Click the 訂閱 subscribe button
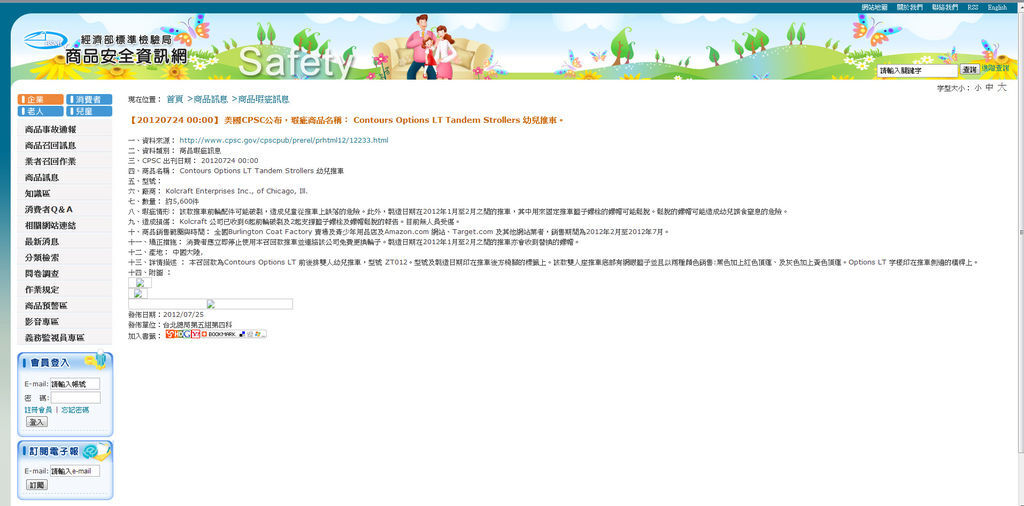 (37, 485)
